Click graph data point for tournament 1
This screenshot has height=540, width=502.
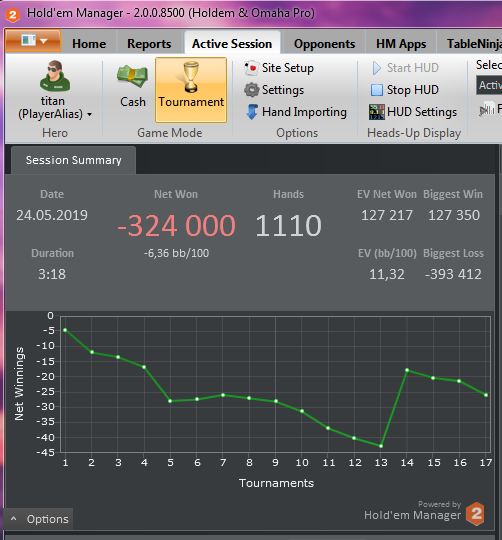tap(65, 330)
